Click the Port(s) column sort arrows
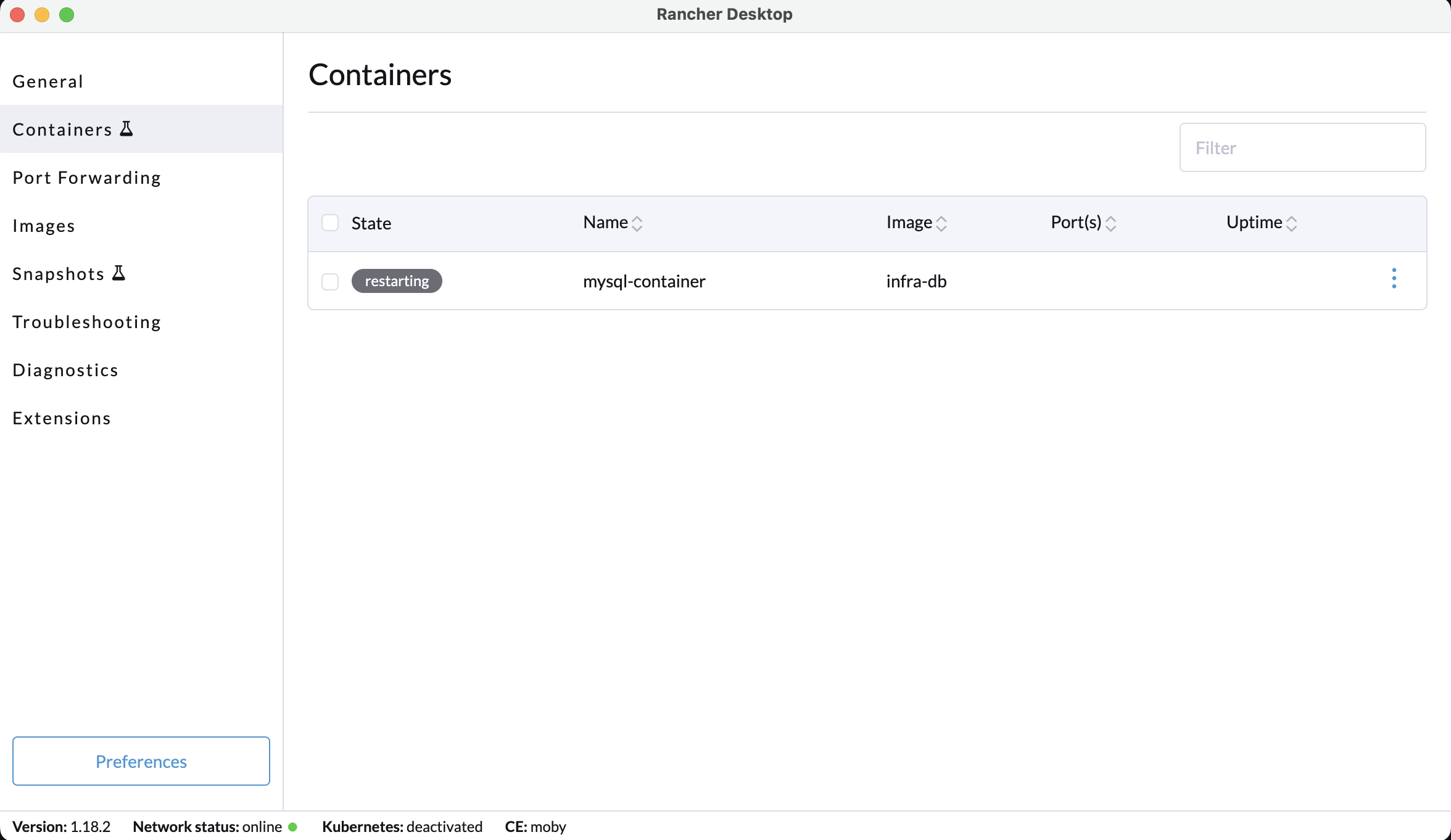 click(x=1110, y=223)
